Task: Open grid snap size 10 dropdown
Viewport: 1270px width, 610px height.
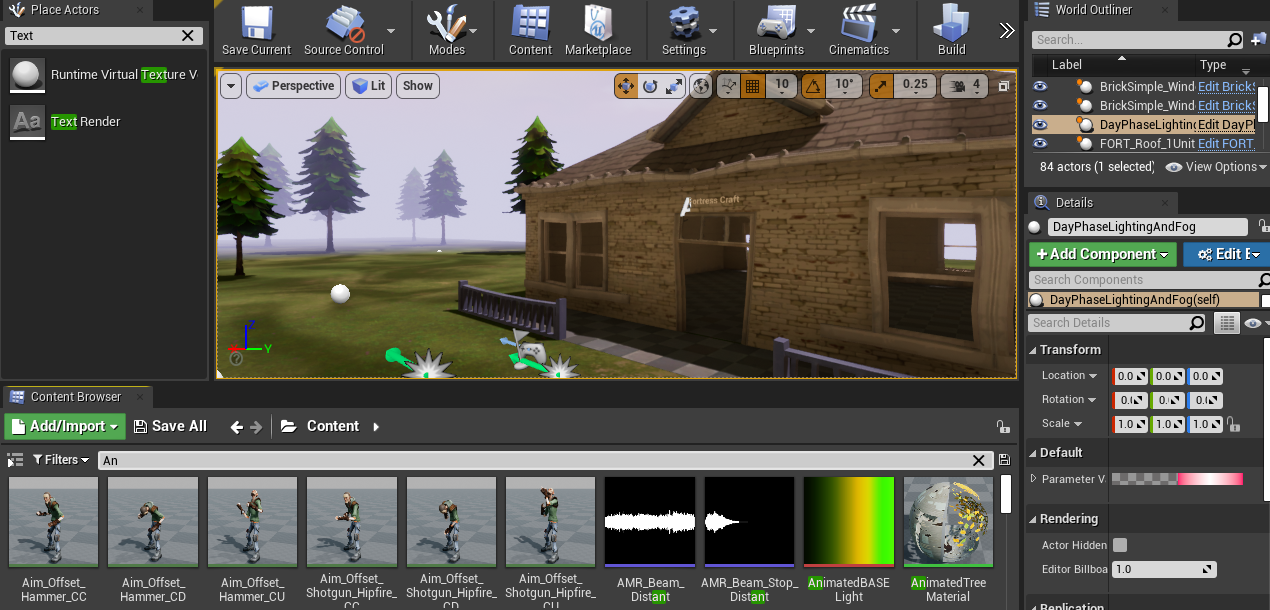Action: pyautogui.click(x=782, y=86)
